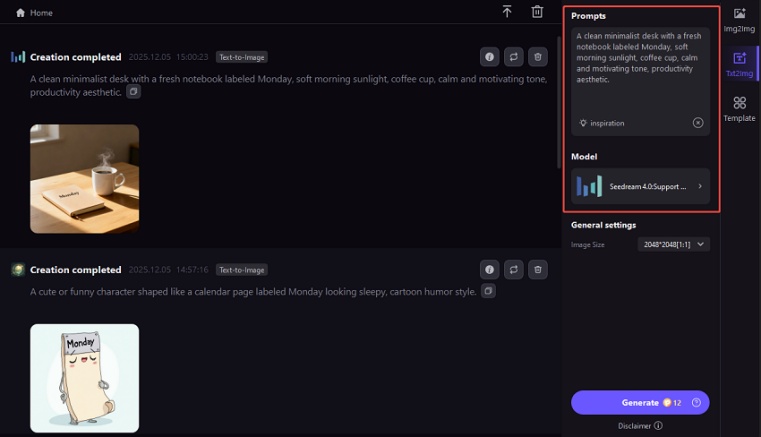This screenshot has height=437, width=761.
Task: Click the creations list scrollbar
Action: tap(559, 102)
